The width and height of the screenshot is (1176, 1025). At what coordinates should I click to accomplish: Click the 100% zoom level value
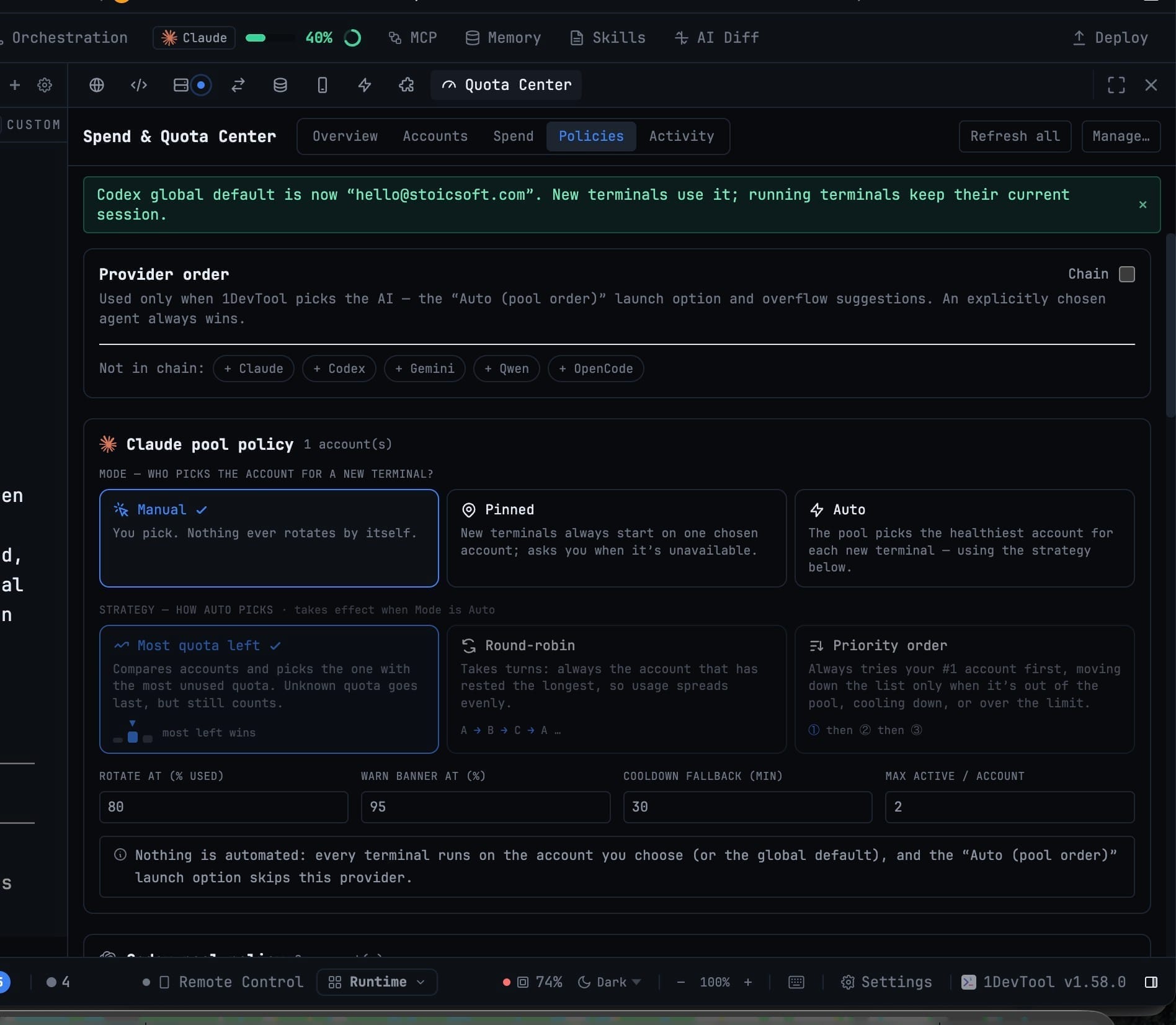[x=715, y=982]
